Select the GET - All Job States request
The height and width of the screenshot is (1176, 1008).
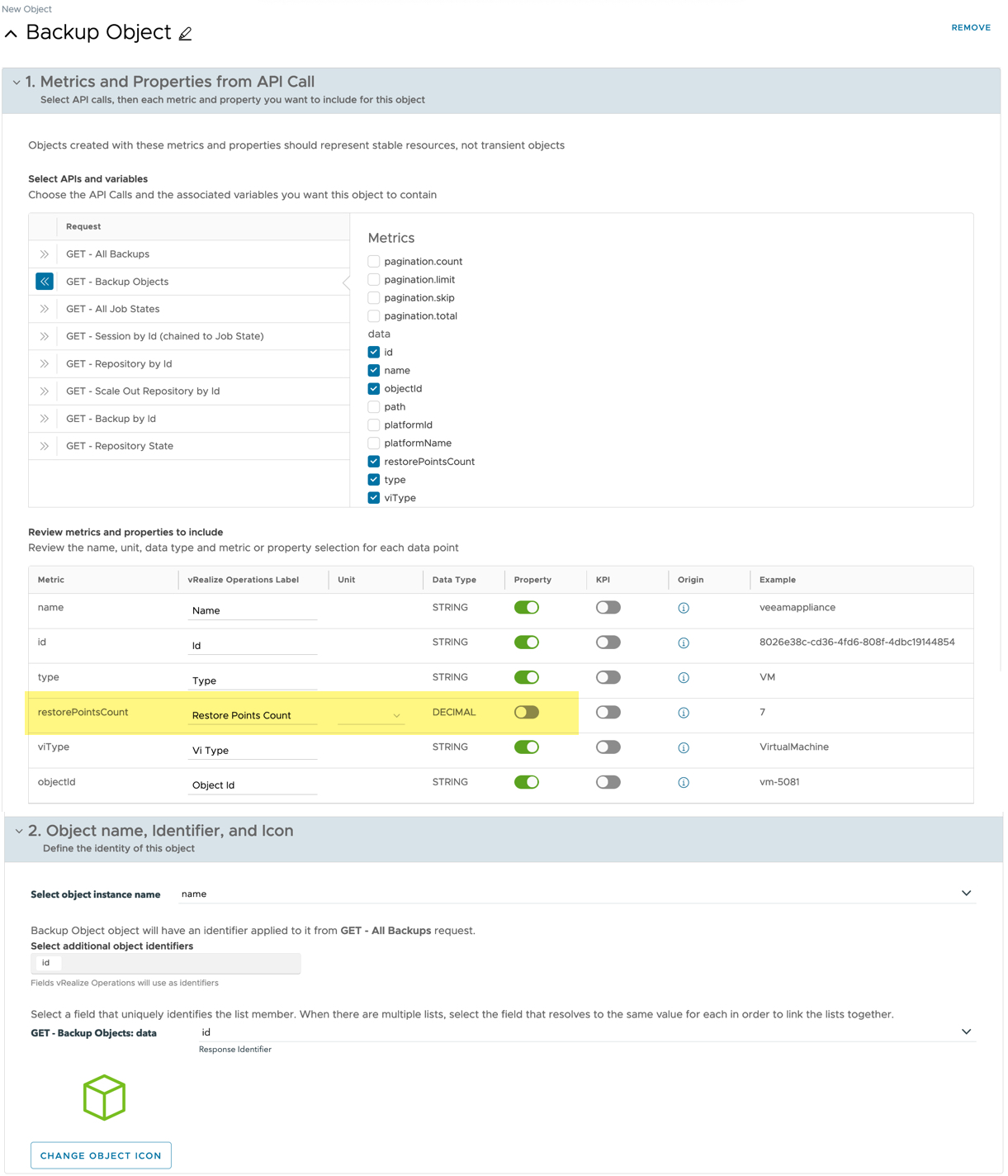[189, 309]
